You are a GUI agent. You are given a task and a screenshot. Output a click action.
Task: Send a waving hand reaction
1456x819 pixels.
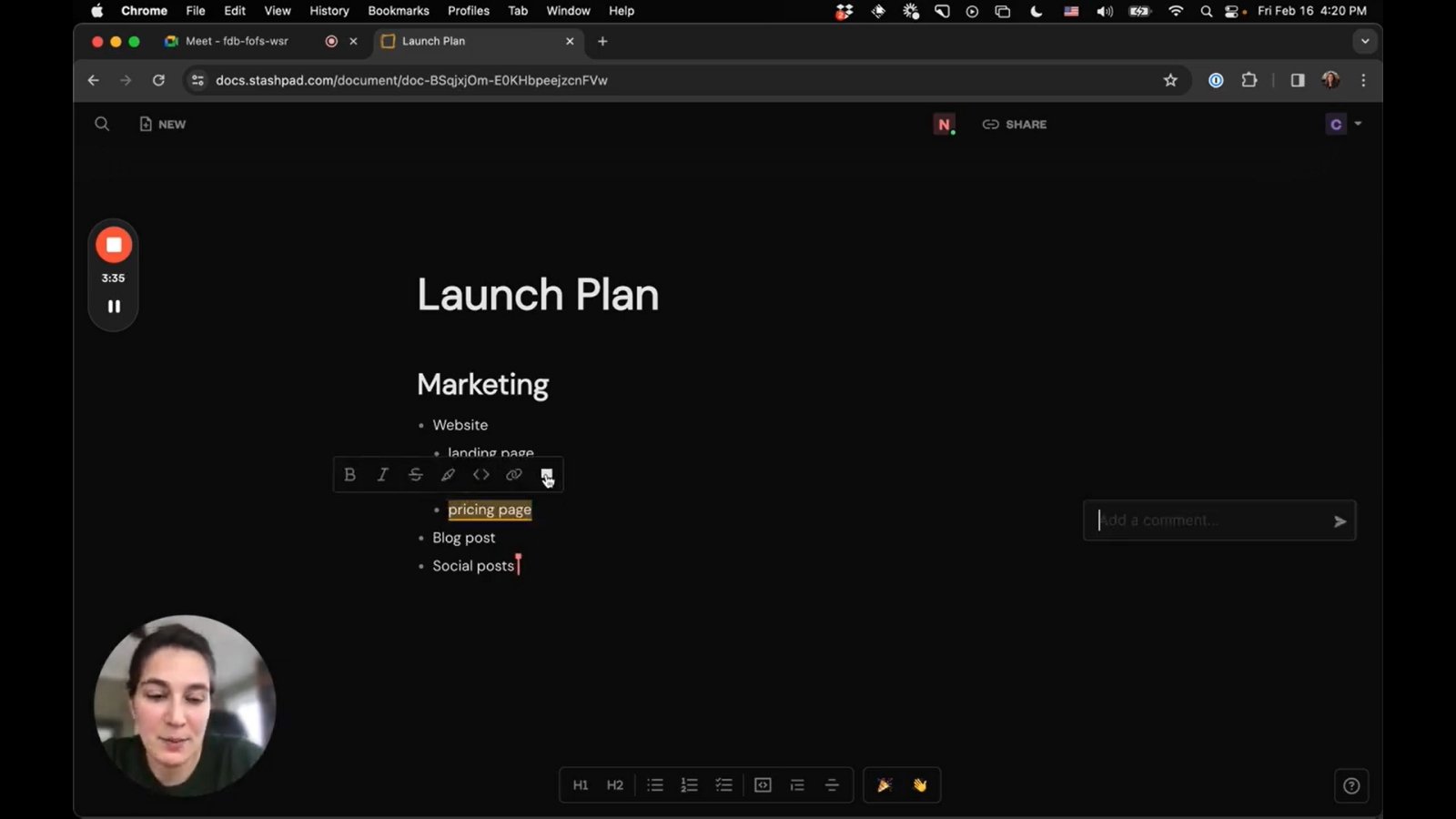[x=920, y=785]
